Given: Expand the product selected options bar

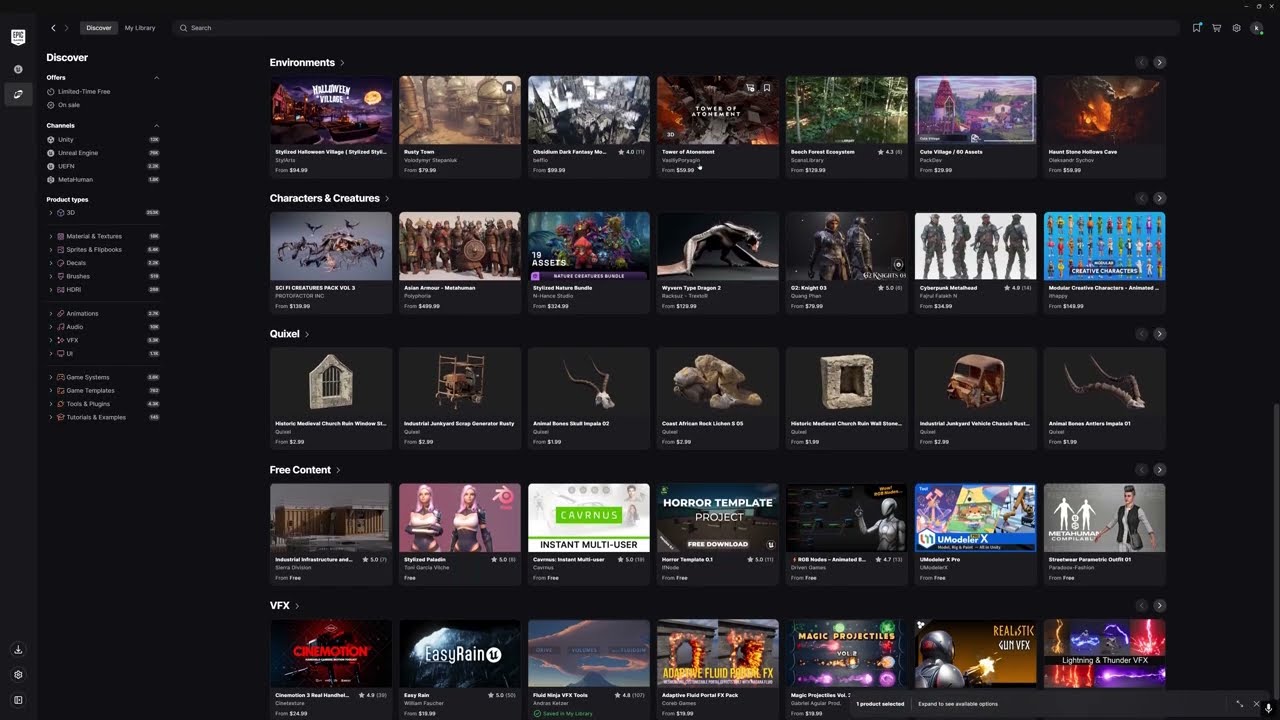Looking at the screenshot, I should [x=1240, y=704].
